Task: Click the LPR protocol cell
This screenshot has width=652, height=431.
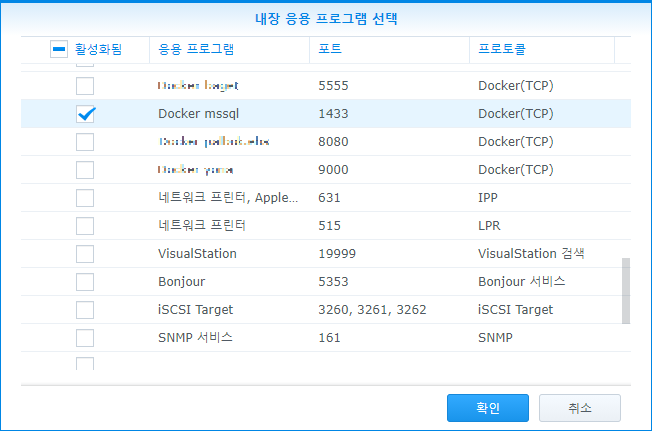Action: point(489,226)
